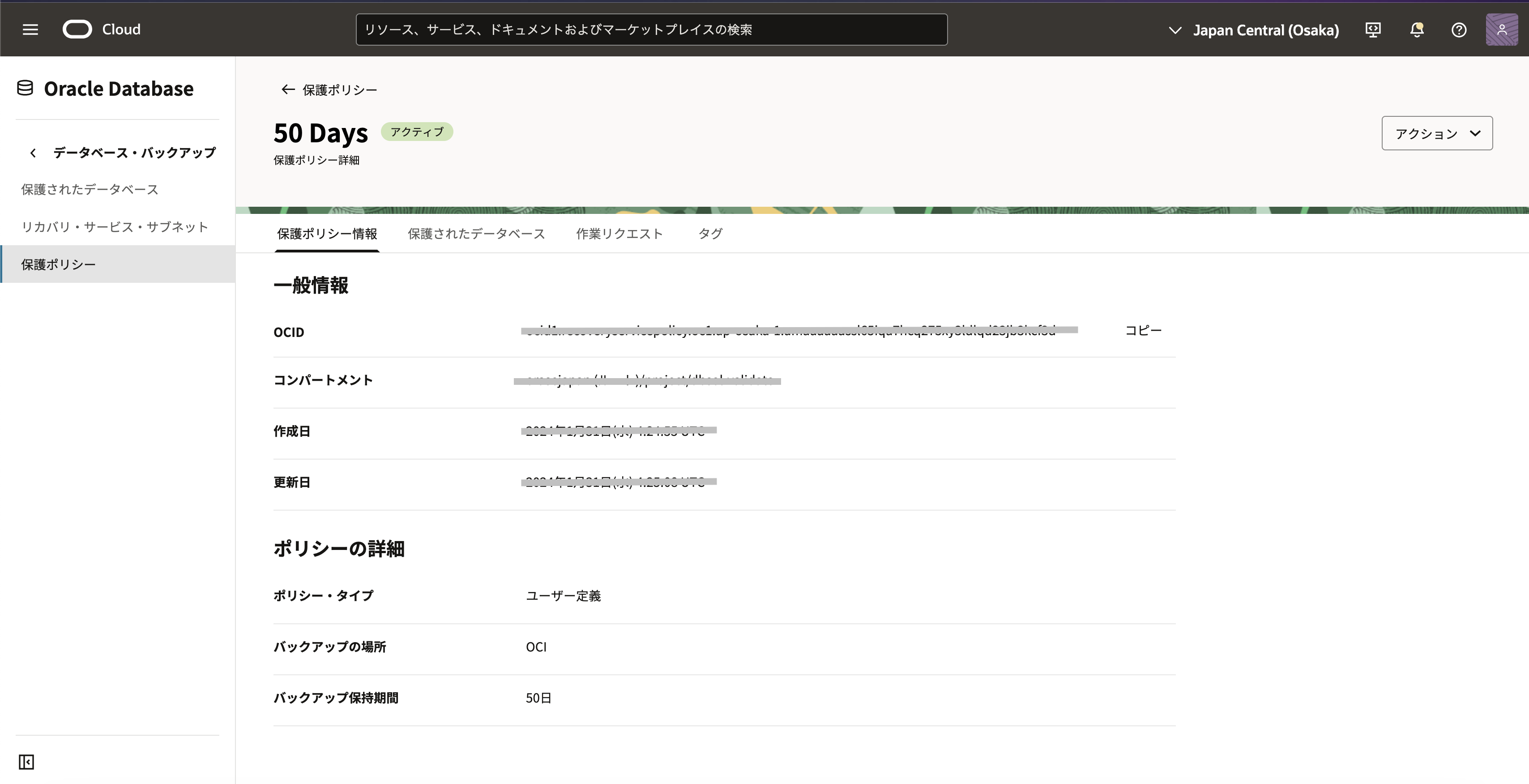The image size is (1529, 784).
Task: Switch to 作業リクエスト tab
Action: click(x=619, y=234)
